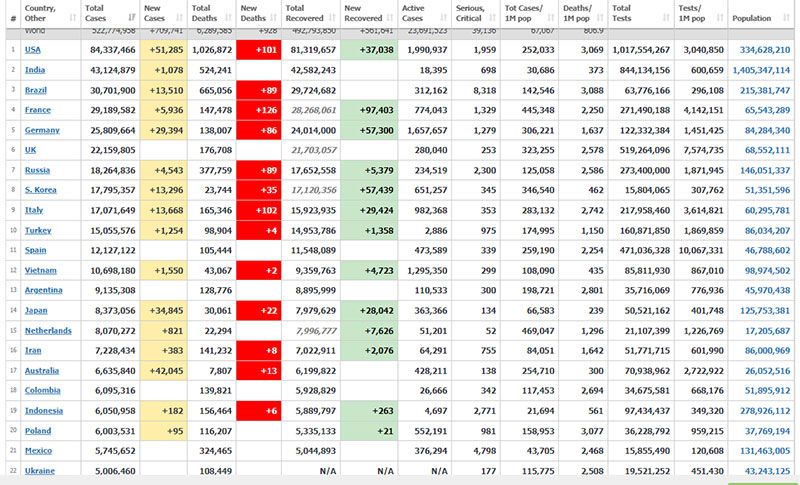
Task: Select UK total deaths cell 176,708
Action: tap(212, 150)
